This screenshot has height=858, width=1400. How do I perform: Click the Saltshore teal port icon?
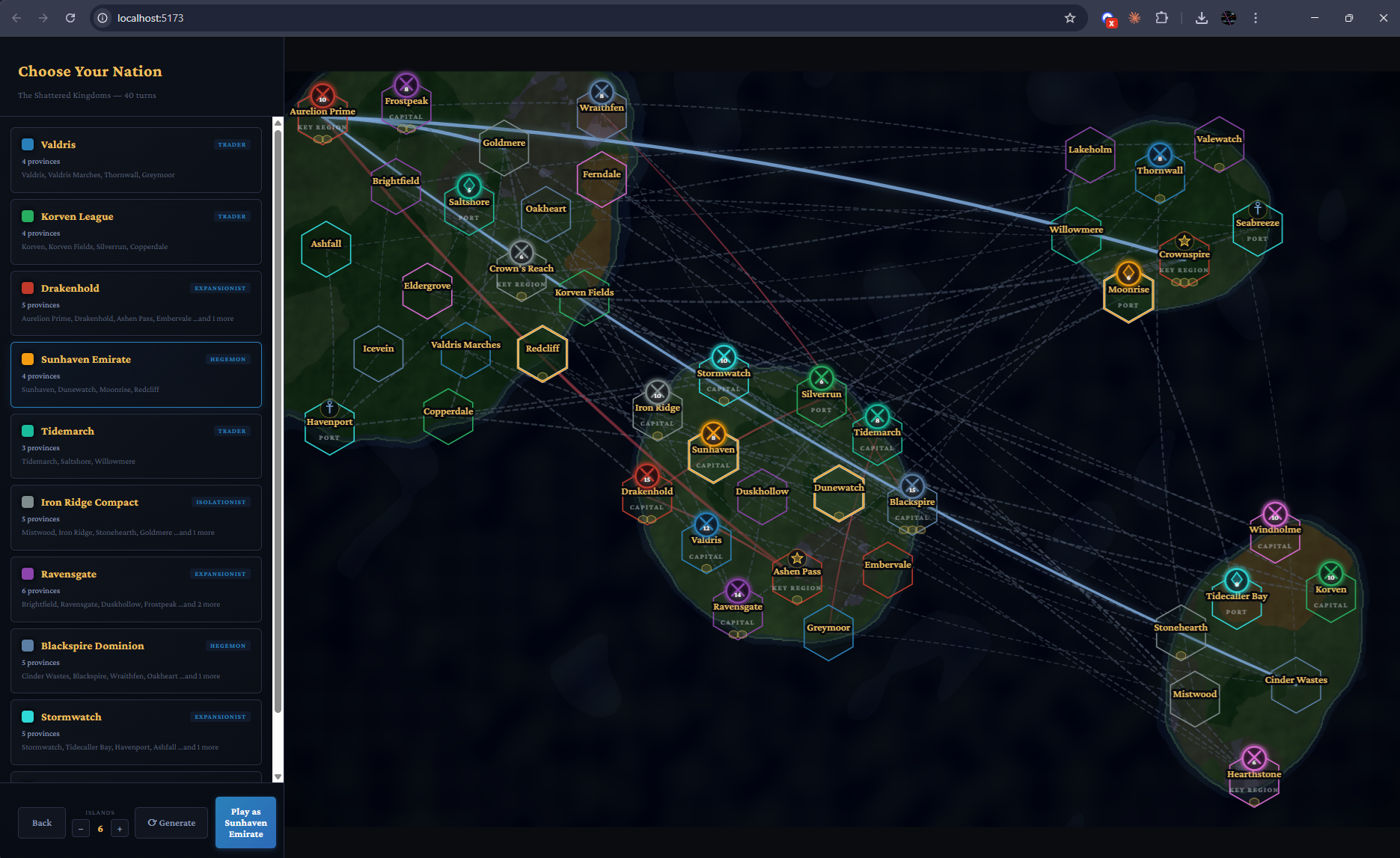tap(469, 186)
